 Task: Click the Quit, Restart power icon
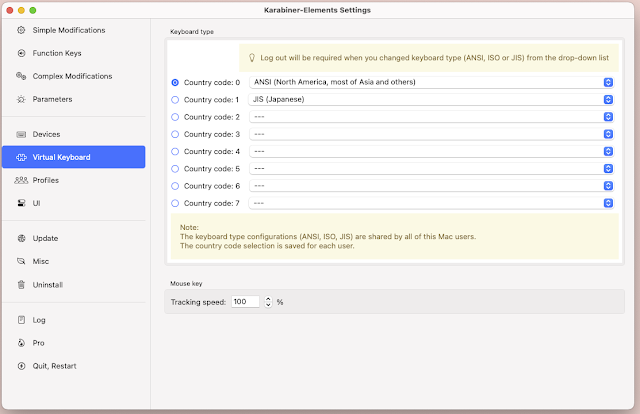pos(22,366)
